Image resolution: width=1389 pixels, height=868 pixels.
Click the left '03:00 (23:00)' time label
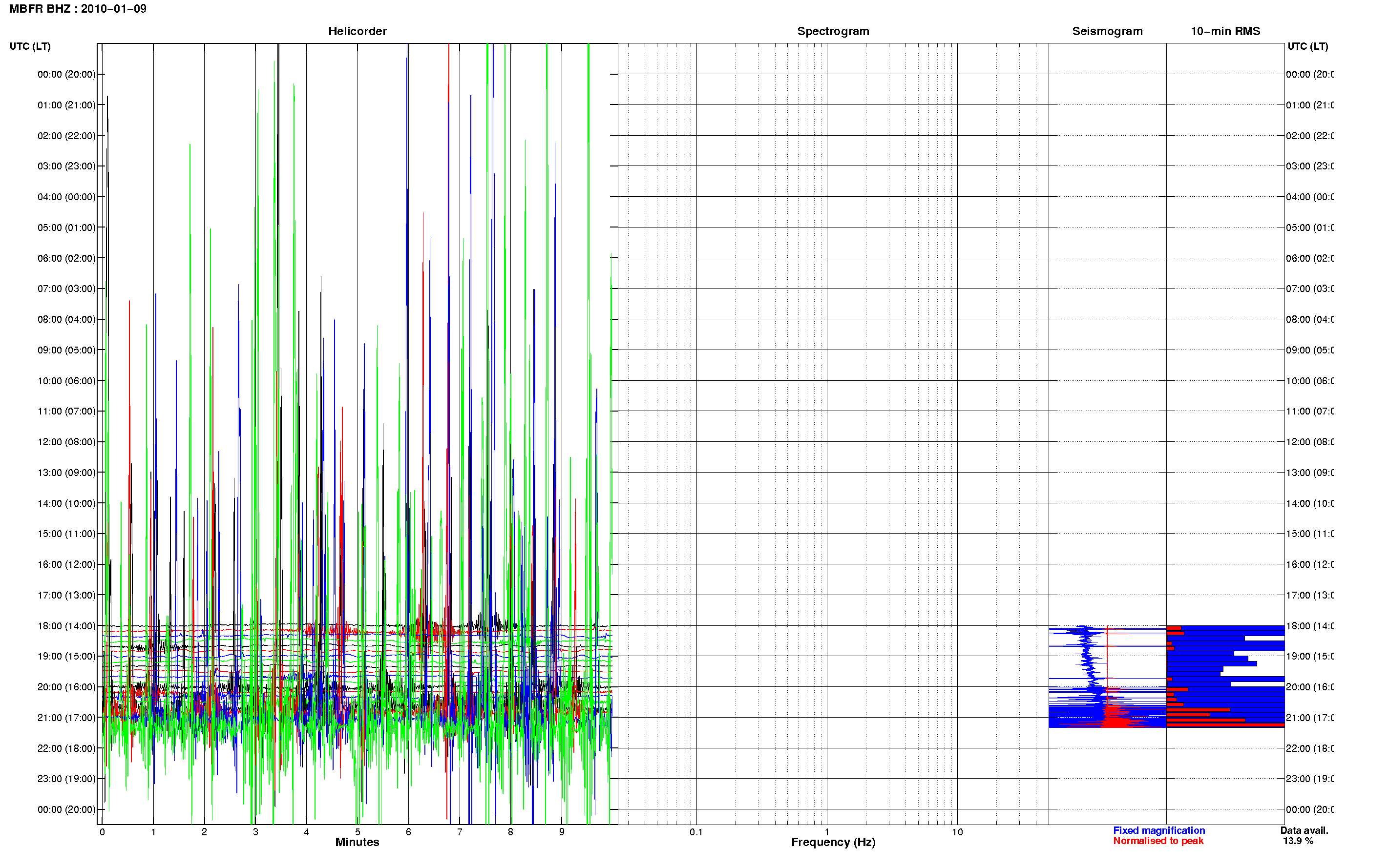pos(66,166)
